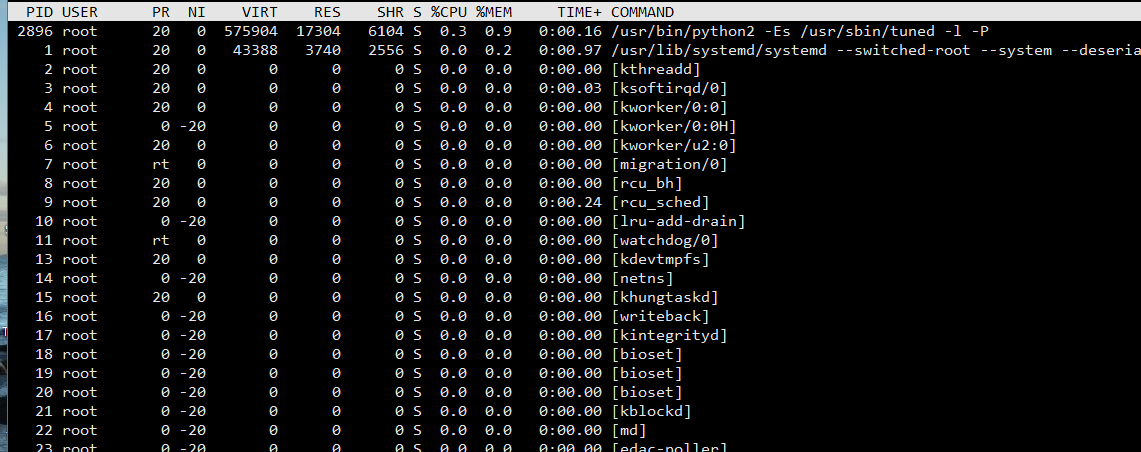
Task: Select the %CPU column header
Action: pyautogui.click(x=449, y=12)
